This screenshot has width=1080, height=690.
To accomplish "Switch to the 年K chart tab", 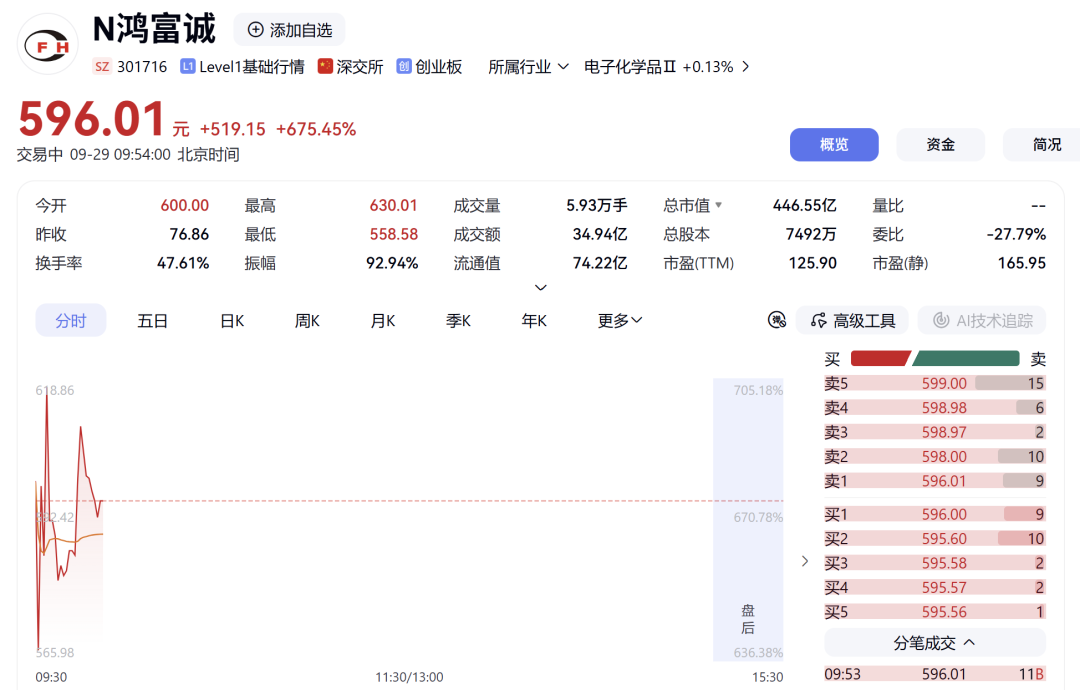I will (534, 321).
